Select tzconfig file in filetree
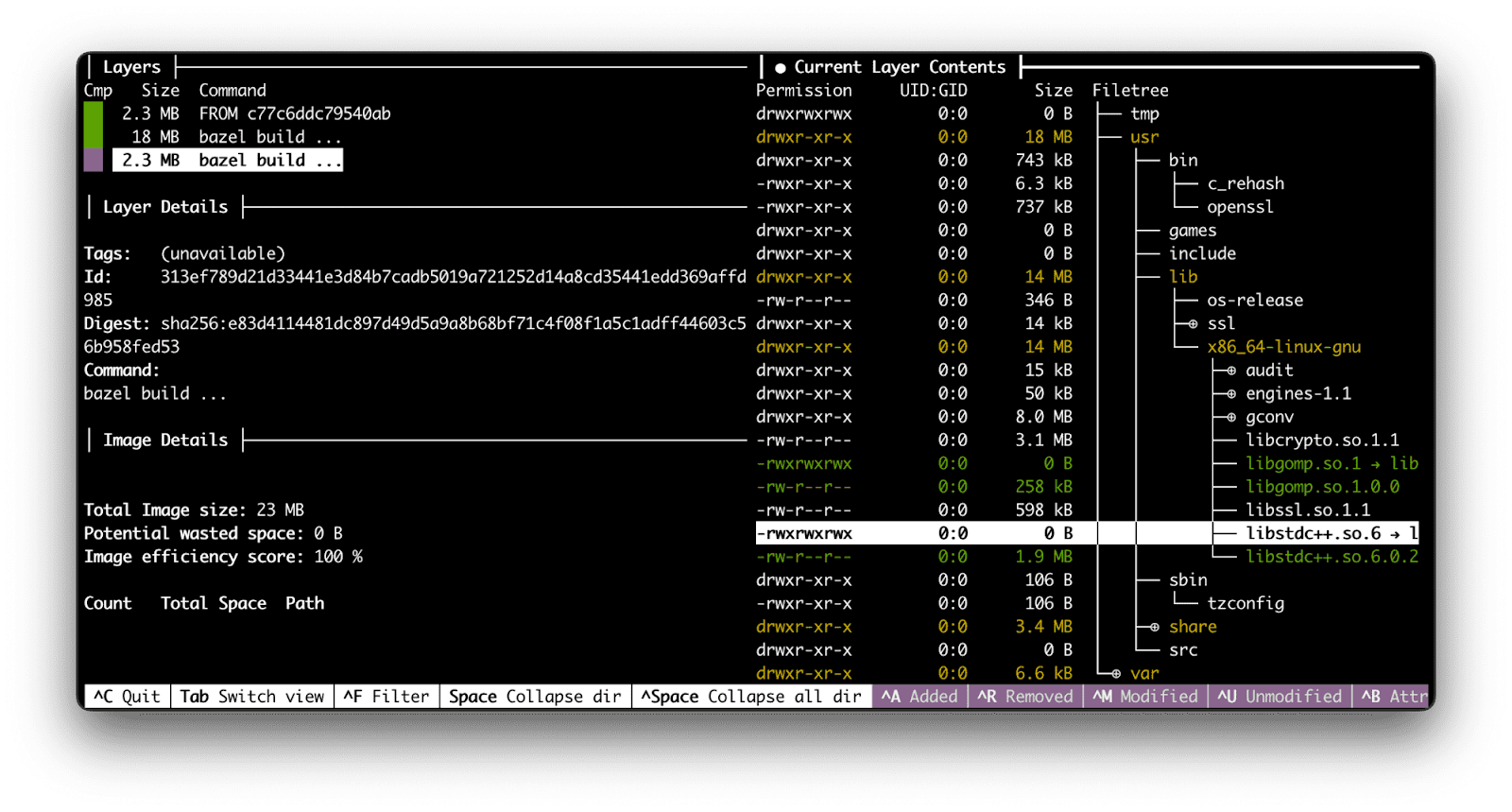Viewport: 1512px width, 812px height. coord(1246,603)
